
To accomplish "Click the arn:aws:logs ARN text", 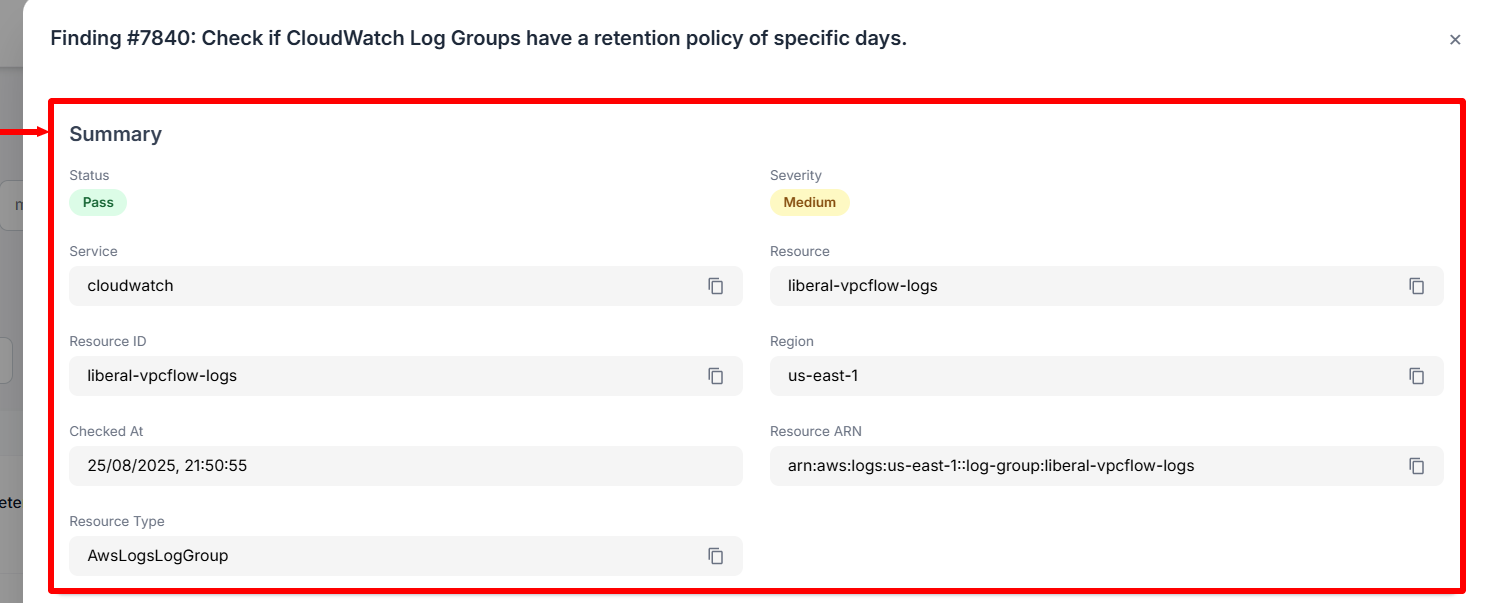I will point(990,466).
